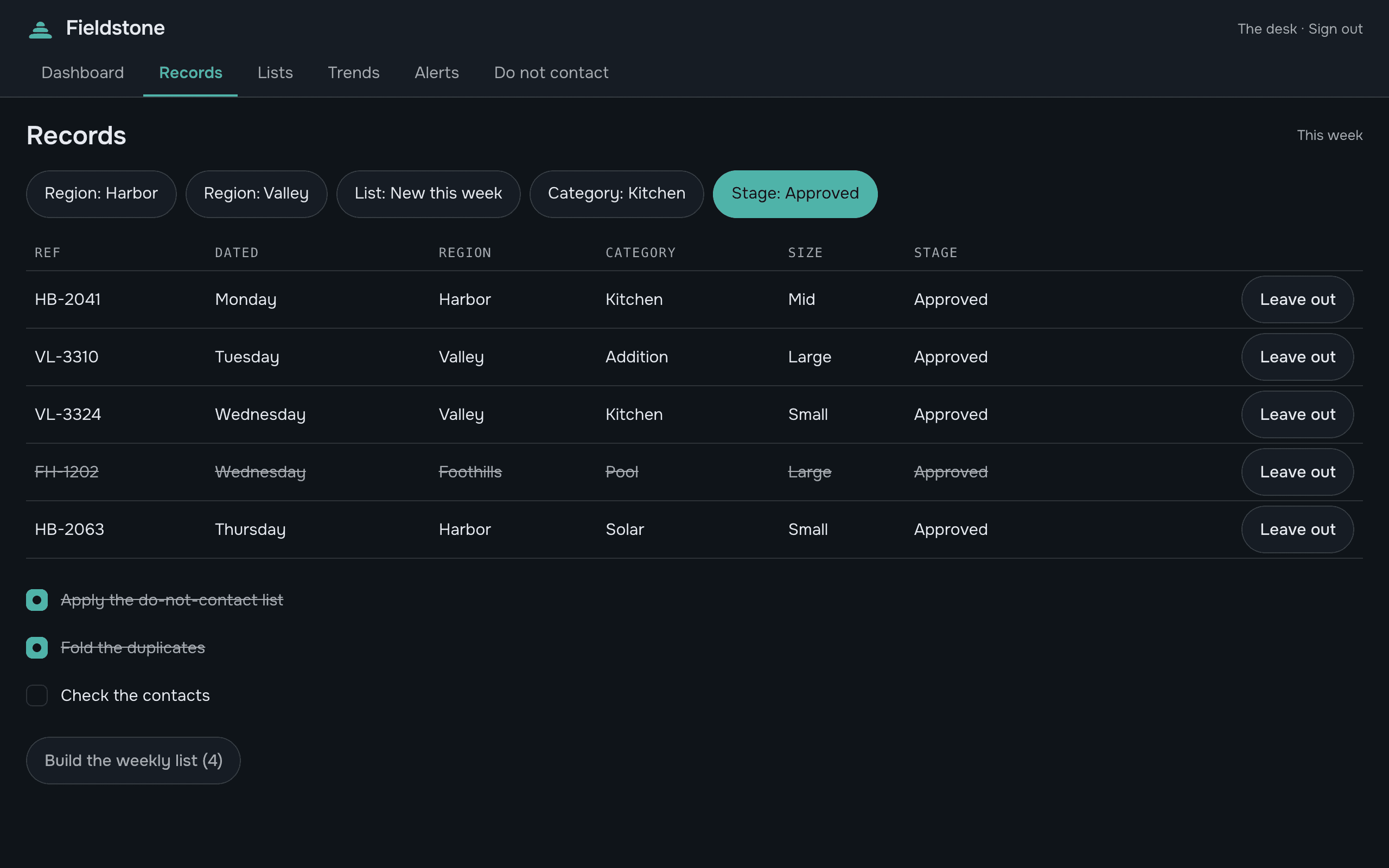The height and width of the screenshot is (868, 1389).
Task: Click The desk · Sign out link
Action: (1300, 29)
